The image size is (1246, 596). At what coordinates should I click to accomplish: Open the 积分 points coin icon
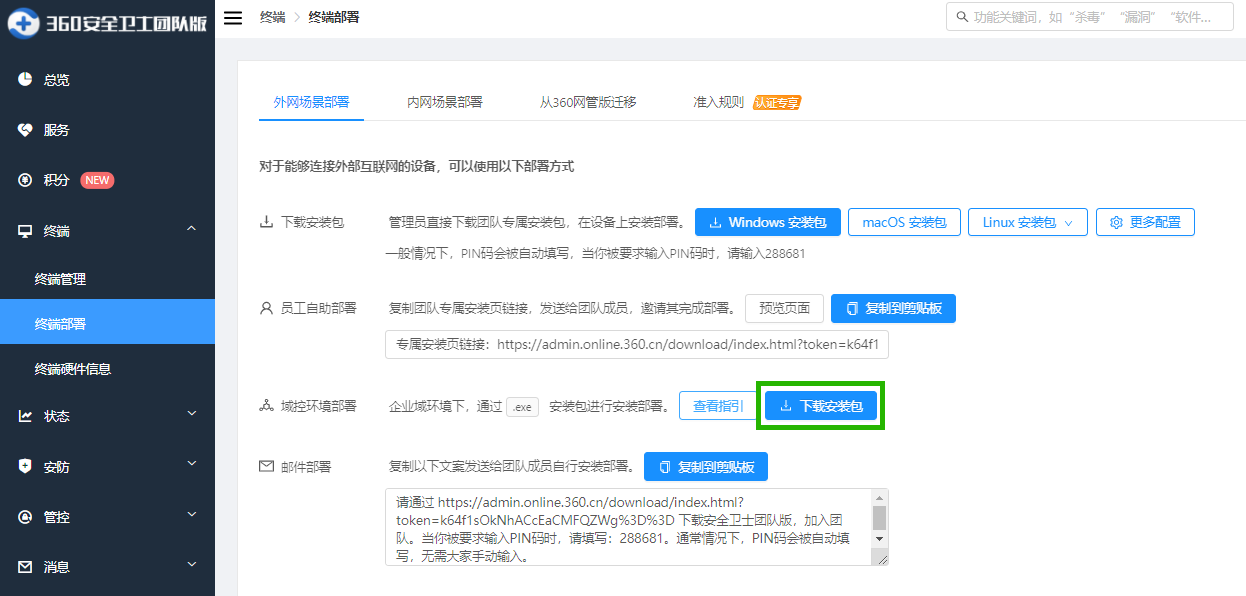coord(26,180)
